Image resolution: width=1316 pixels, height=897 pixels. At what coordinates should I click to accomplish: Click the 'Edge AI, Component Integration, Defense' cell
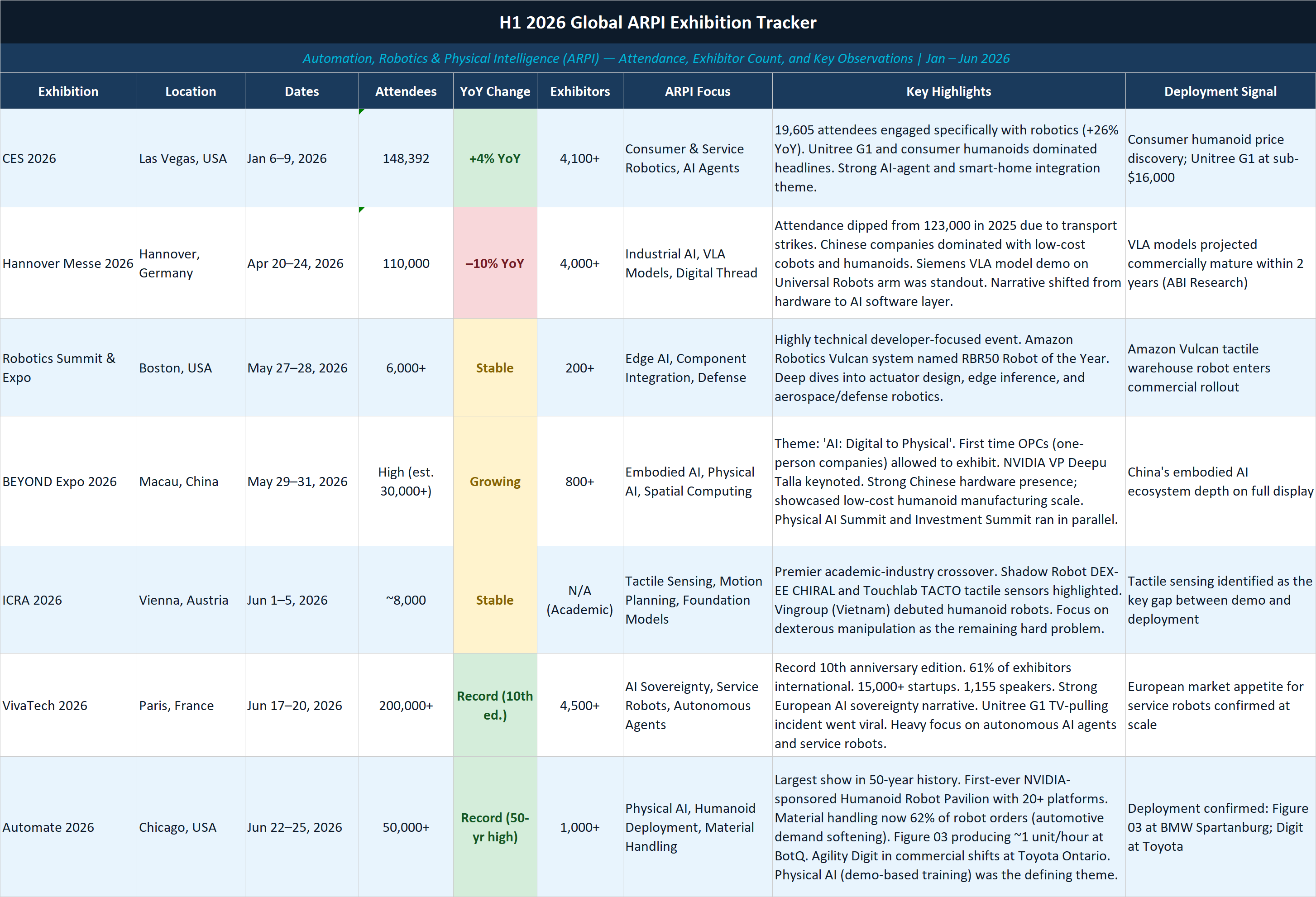click(x=698, y=367)
